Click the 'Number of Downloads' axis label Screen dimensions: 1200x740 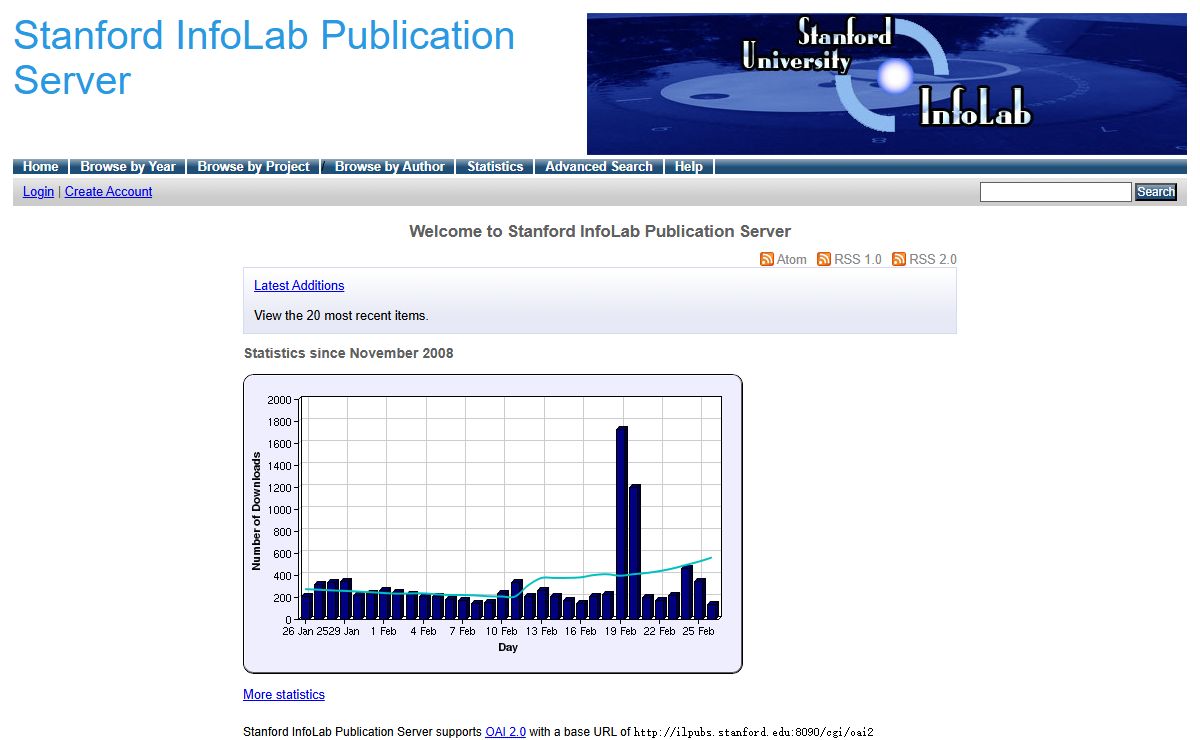256,511
